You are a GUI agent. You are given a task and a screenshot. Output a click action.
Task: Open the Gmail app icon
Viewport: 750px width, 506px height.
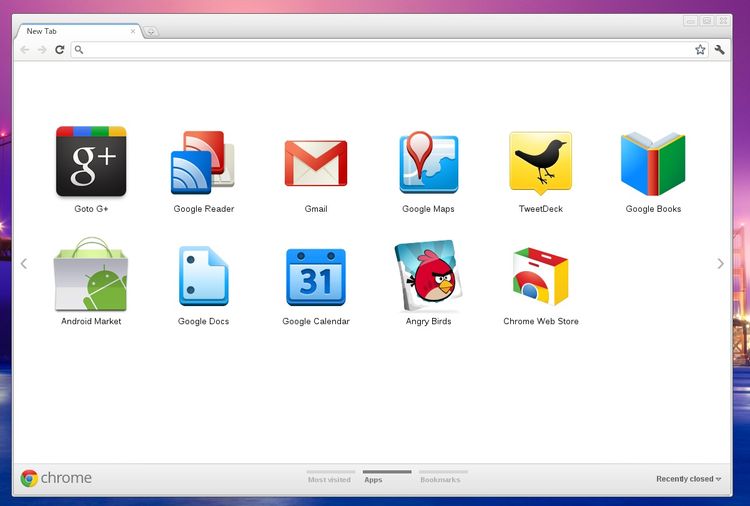[x=316, y=163]
